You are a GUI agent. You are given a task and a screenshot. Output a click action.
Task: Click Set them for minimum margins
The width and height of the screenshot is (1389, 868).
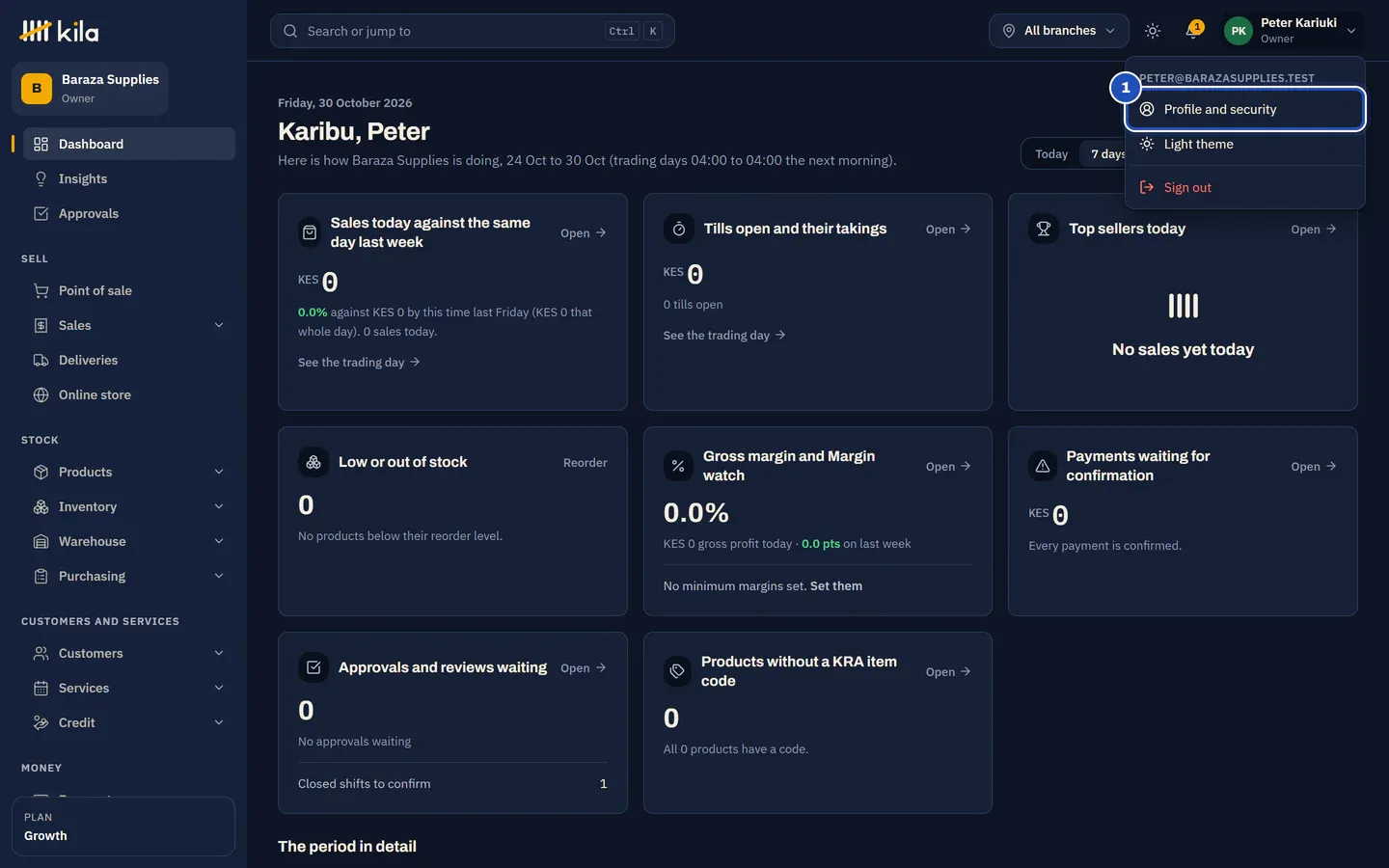tap(836, 586)
